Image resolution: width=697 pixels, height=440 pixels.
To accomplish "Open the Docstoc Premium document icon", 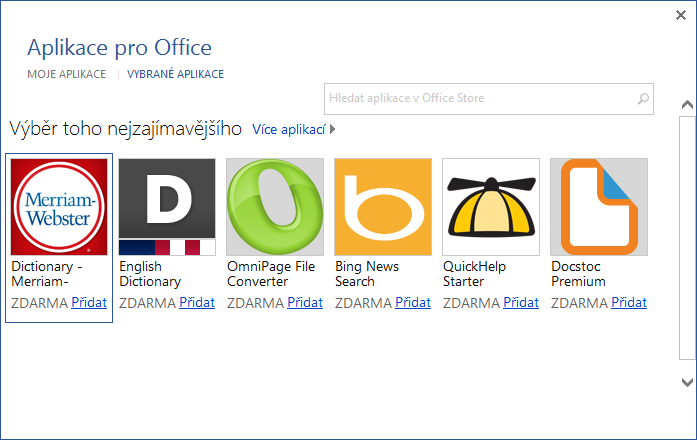I will pyautogui.click(x=599, y=207).
